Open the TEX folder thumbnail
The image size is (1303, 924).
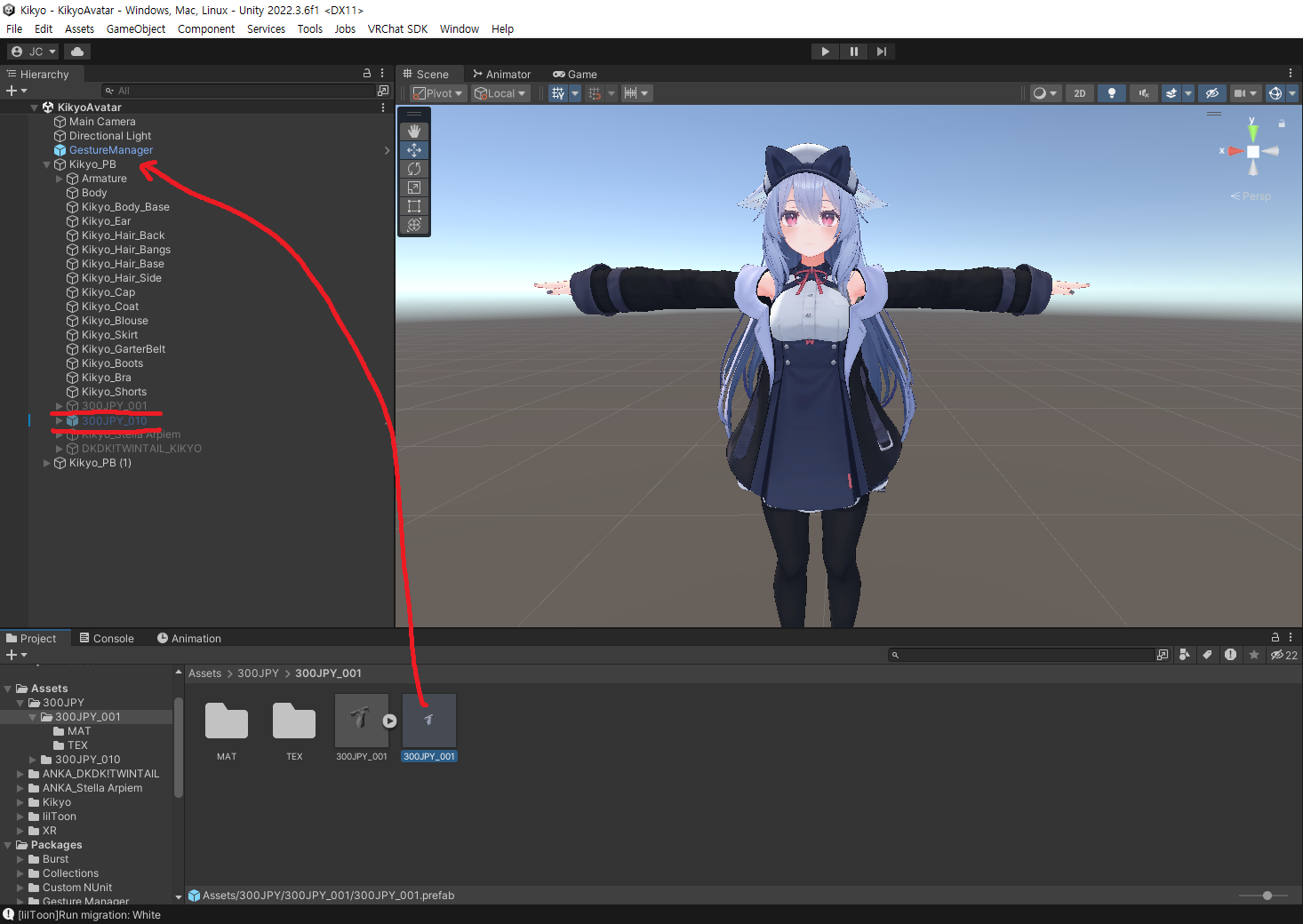pyautogui.click(x=294, y=721)
